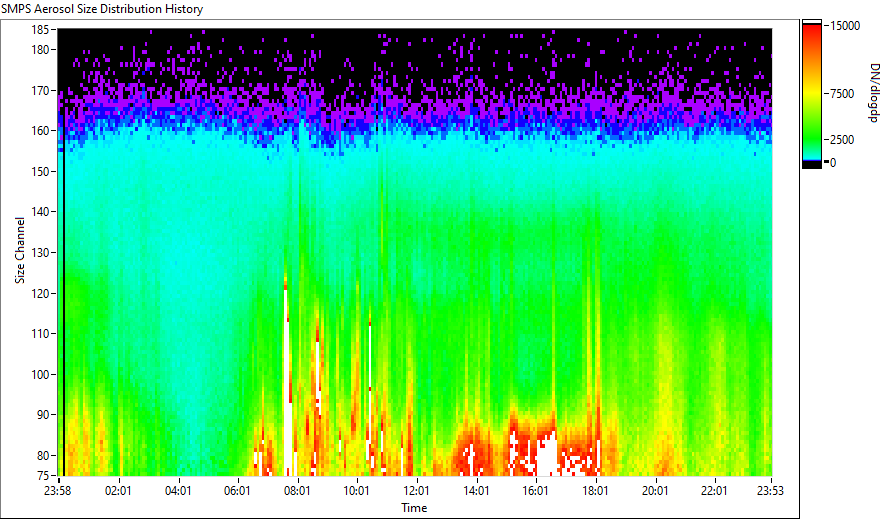Click the 90 size channel axis value
This screenshot has height=519, width=884.
[42, 415]
